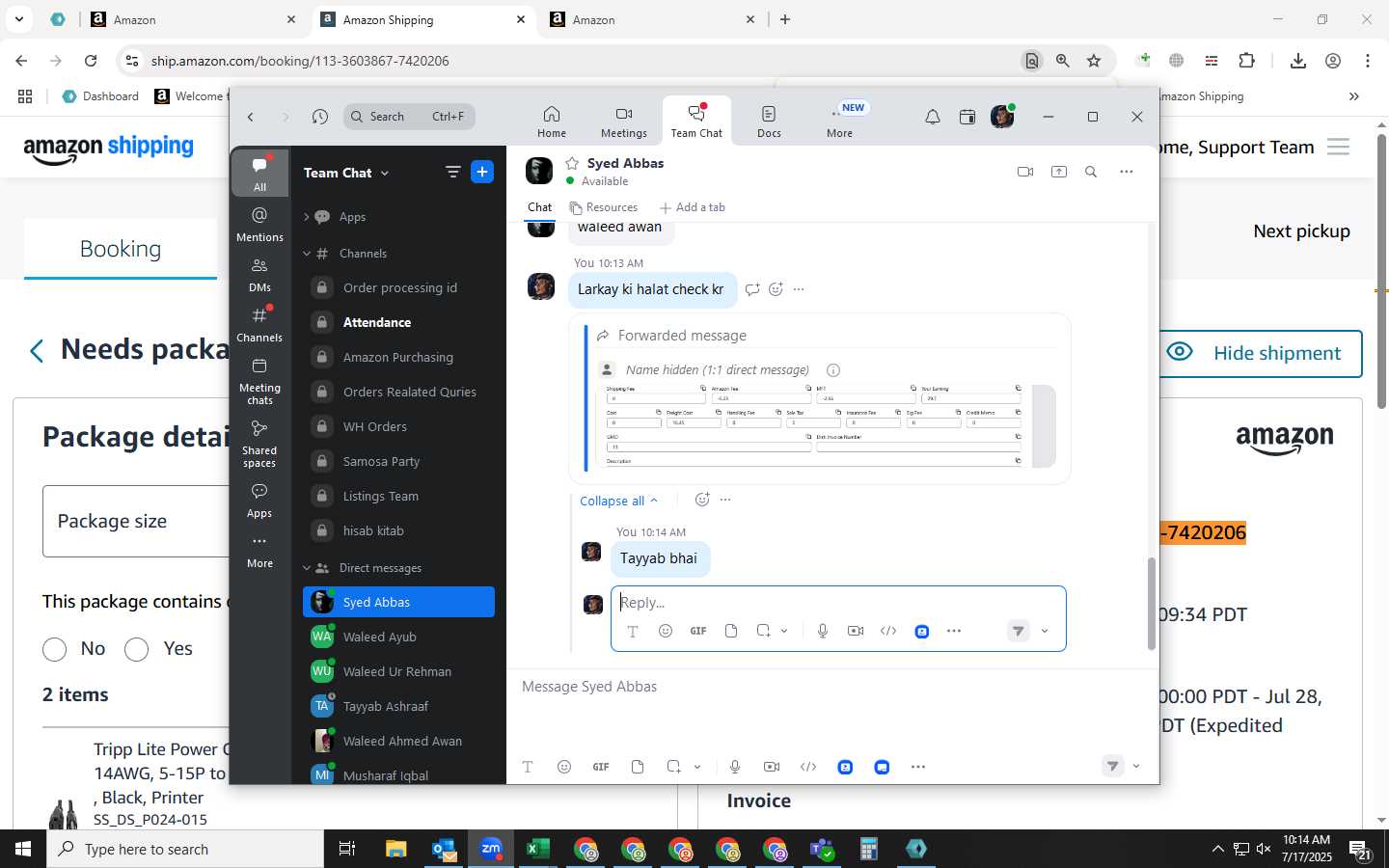Go back in Zoom navigation
This screenshot has height=868, width=1389.
pos(251,117)
